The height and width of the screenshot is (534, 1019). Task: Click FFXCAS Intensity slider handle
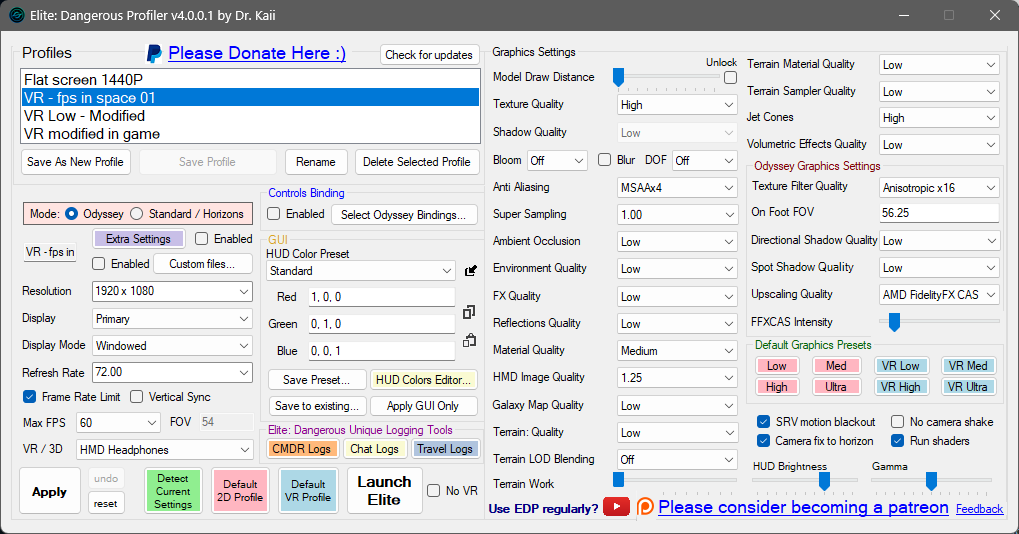(x=894, y=322)
